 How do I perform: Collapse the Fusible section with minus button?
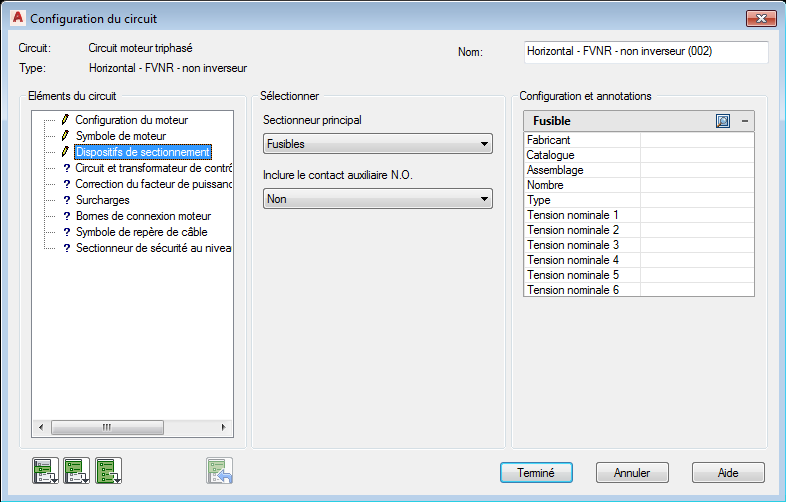pyautogui.click(x=744, y=121)
